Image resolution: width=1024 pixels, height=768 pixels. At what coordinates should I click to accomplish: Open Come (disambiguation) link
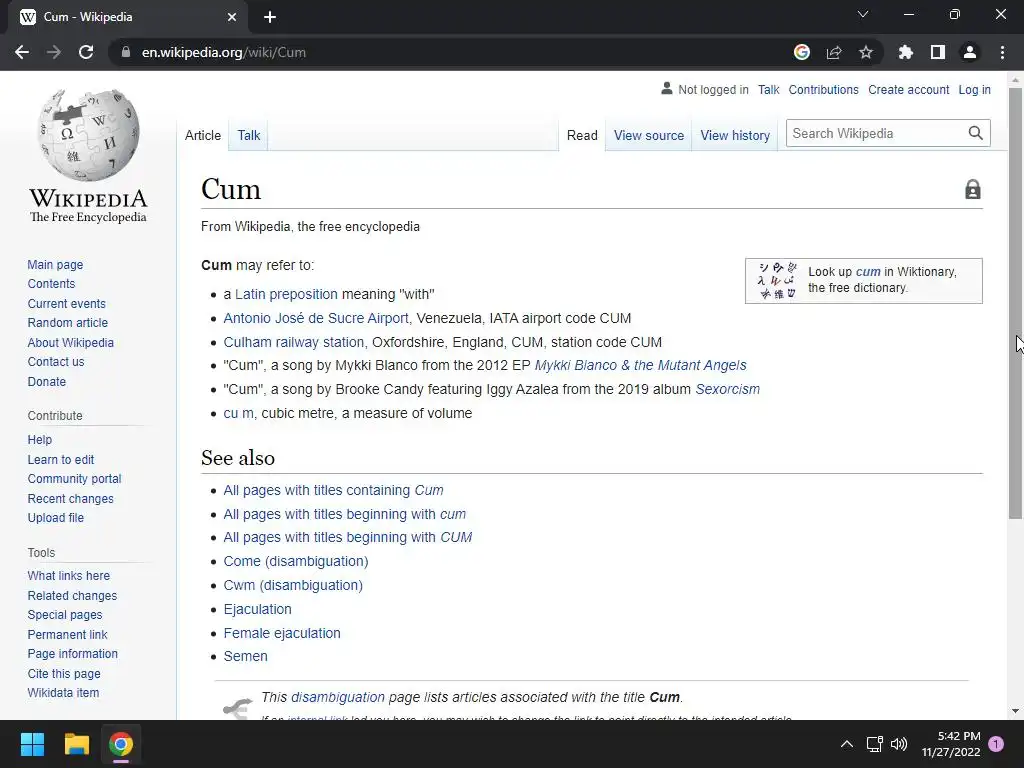tap(296, 561)
